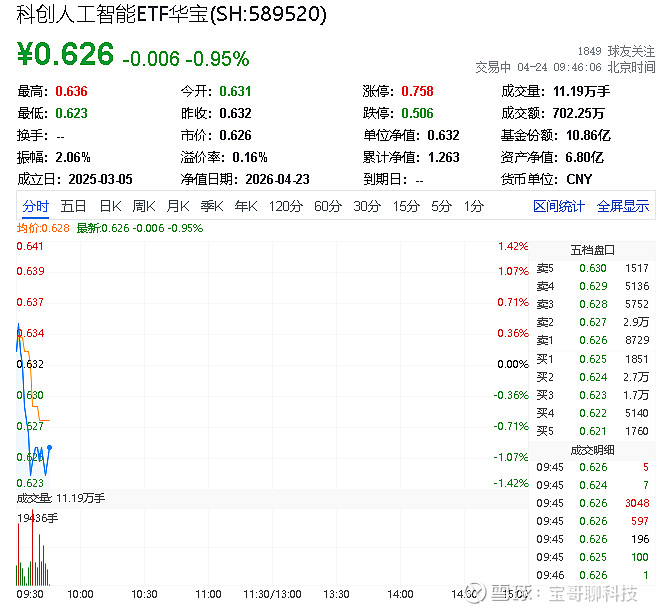
Task: Click the 累计净值 value 1.263
Action: click(x=443, y=158)
